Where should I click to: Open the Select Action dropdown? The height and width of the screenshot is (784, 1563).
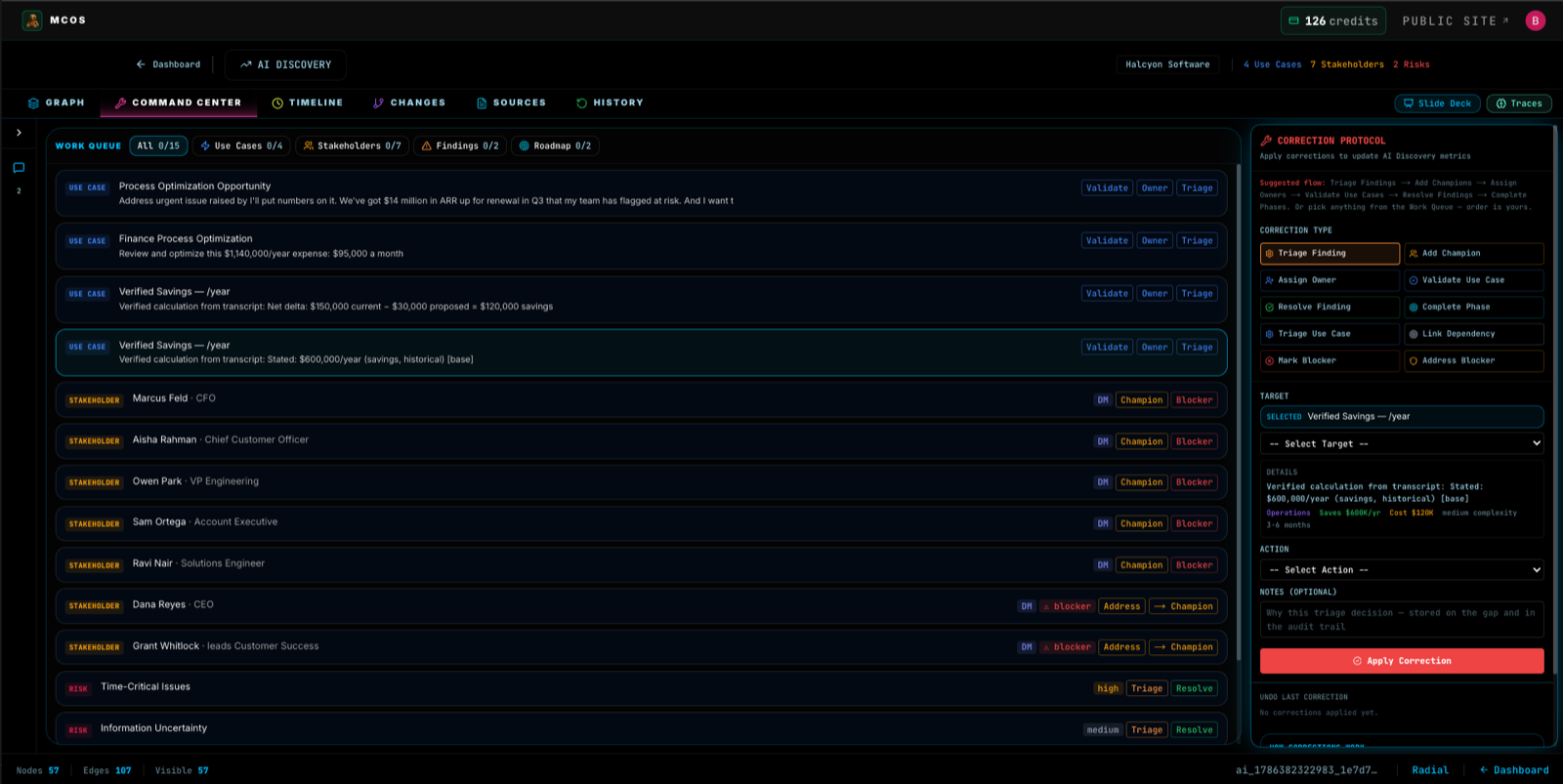coord(1402,569)
